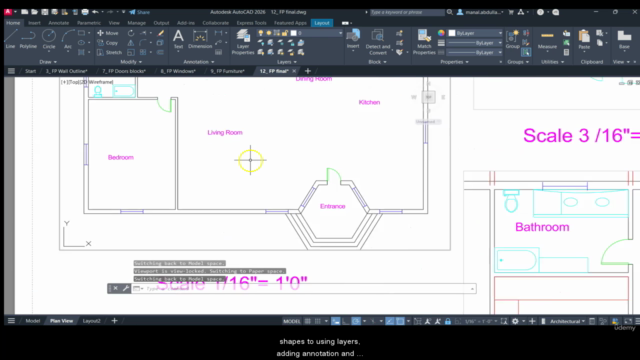Expand the Utilities panel
The width and height of the screenshot is (640, 360).
click(552, 62)
